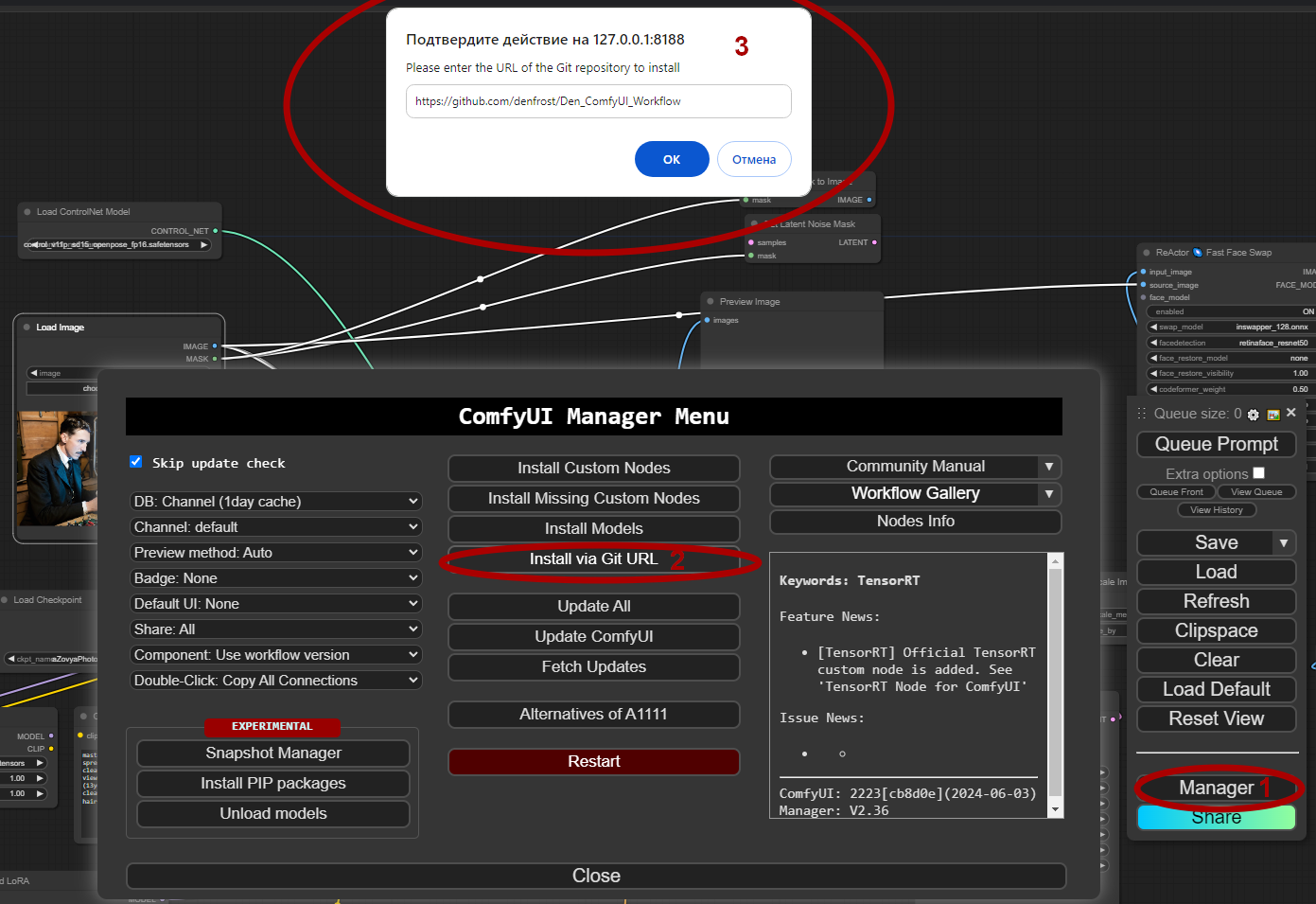This screenshot has height=904, width=1316.
Task: Click previous arrow on swap_model widget
Action: (1153, 328)
